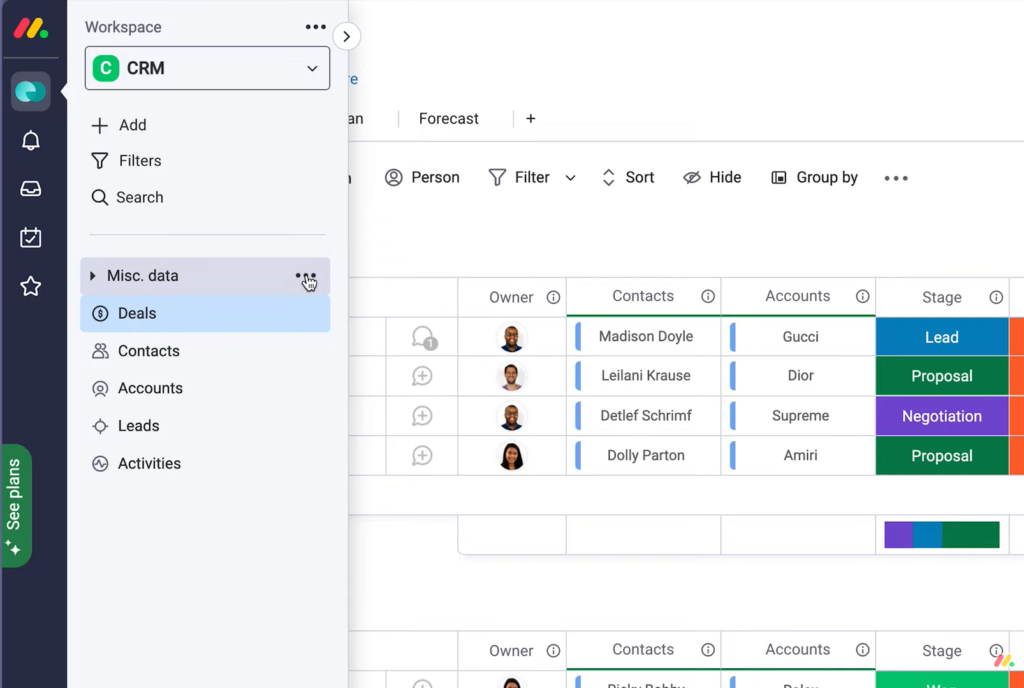Open My Work checklist icon in left navbar
Viewport: 1024px width, 688px height.
[30, 237]
